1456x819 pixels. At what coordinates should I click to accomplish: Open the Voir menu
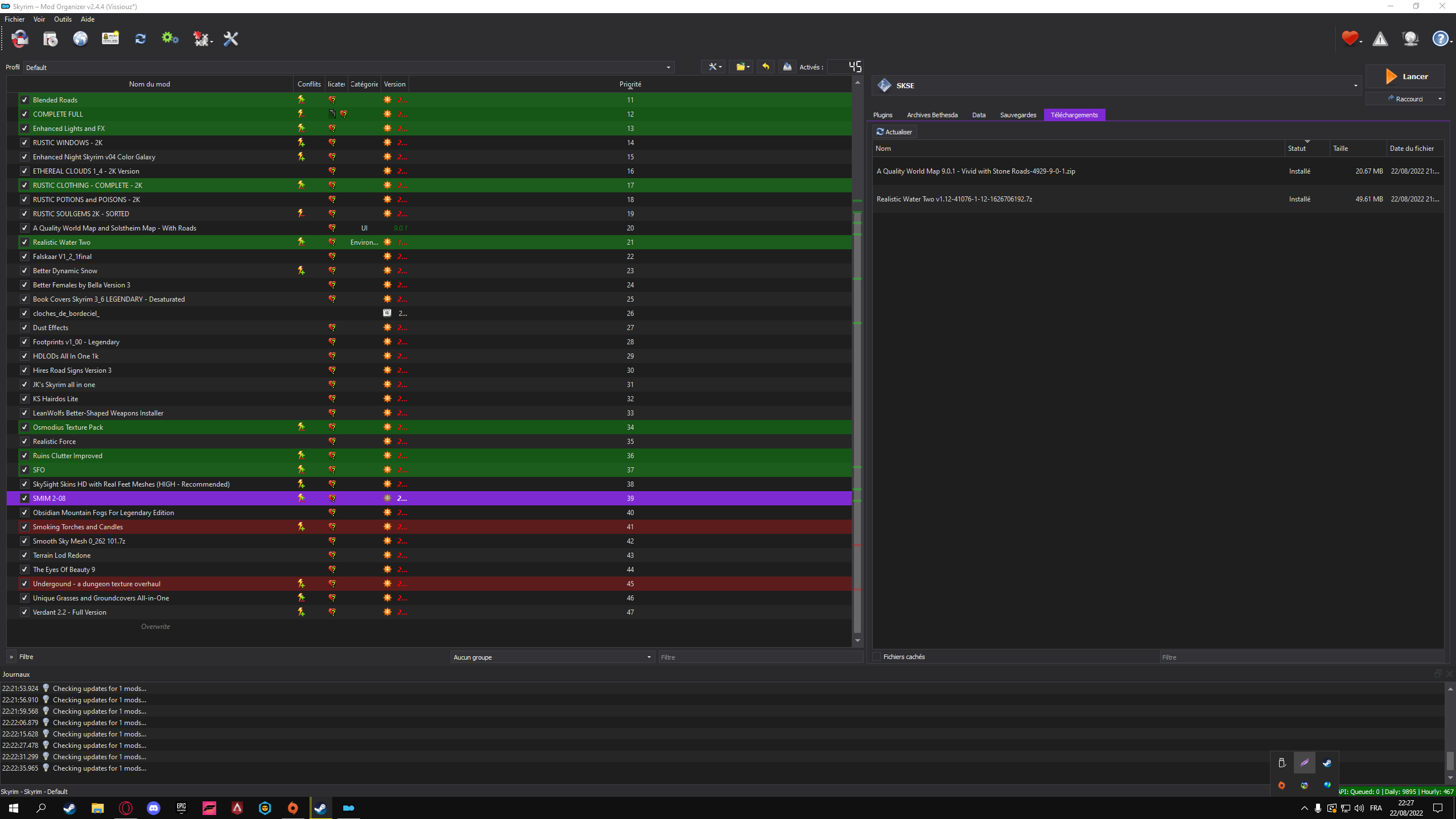pyautogui.click(x=39, y=19)
